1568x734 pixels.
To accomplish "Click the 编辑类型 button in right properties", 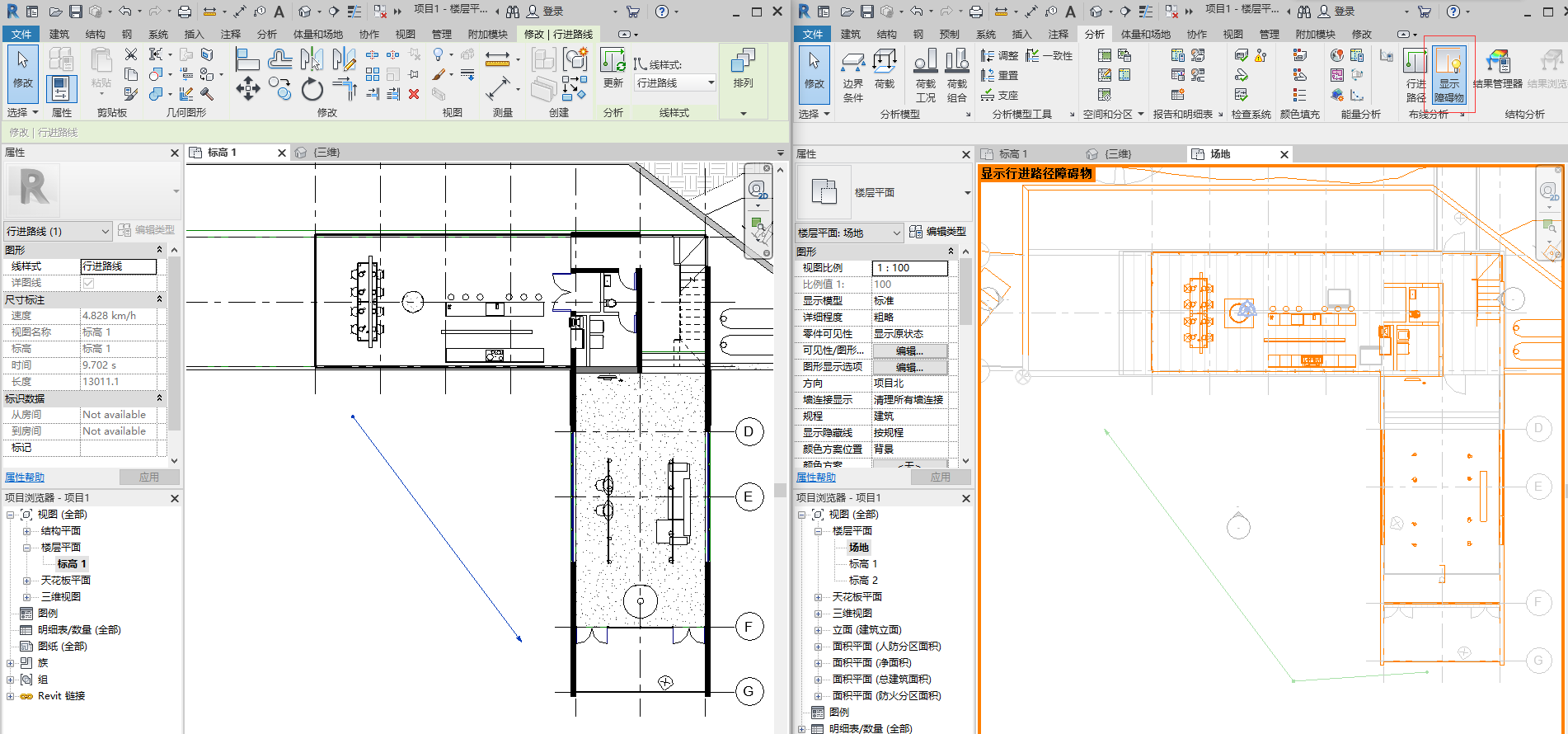I will tap(938, 232).
